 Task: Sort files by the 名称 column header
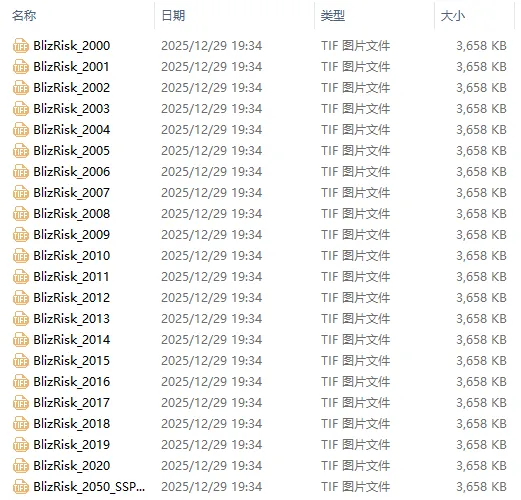click(24, 16)
